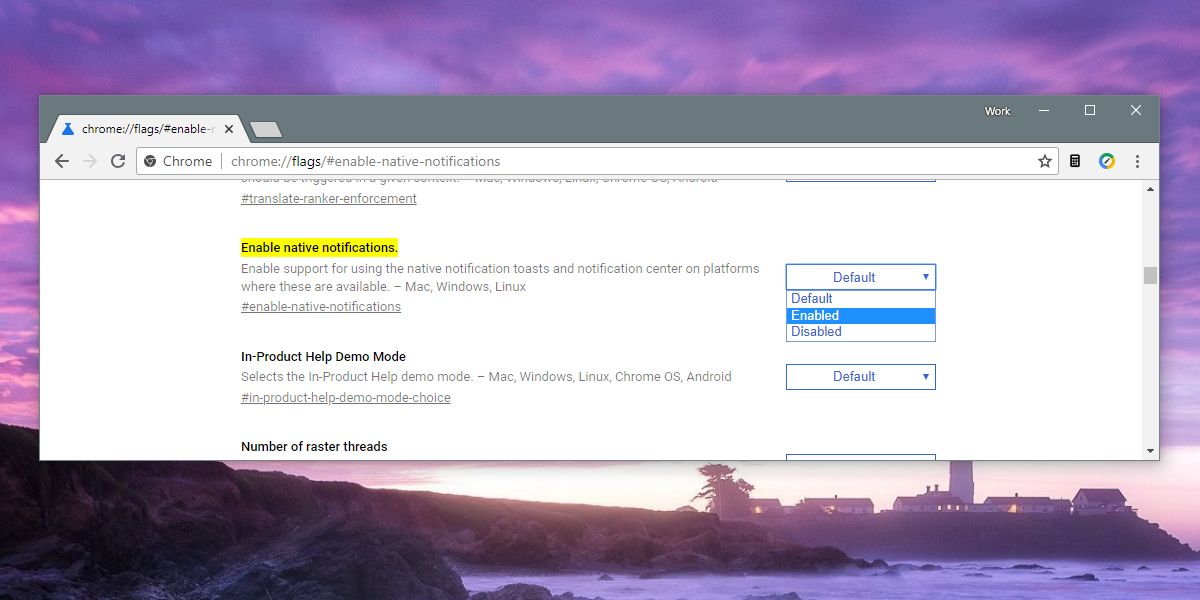Open the #translate-ranker-enforcement link

click(x=329, y=198)
